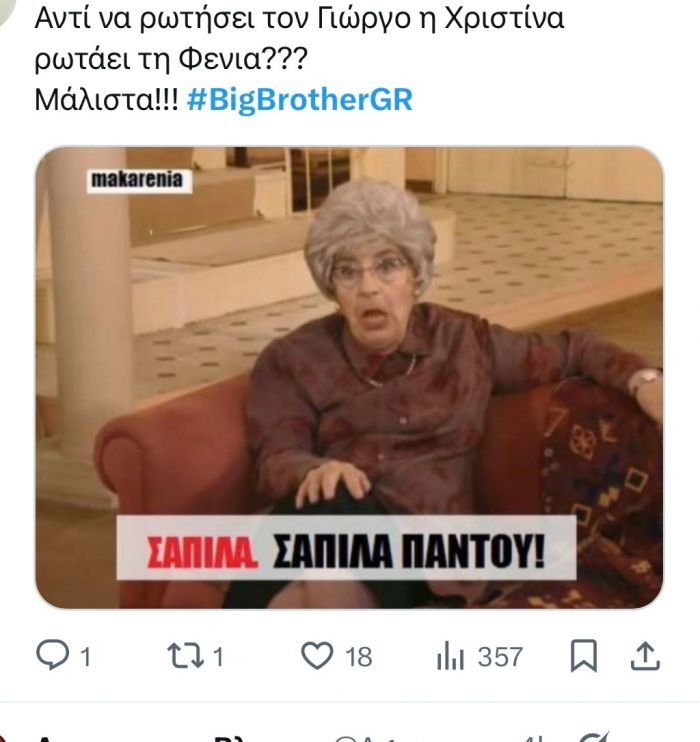700x742 pixels.
Task: Bookmark this tweet with the bookmark icon
Action: point(584,656)
